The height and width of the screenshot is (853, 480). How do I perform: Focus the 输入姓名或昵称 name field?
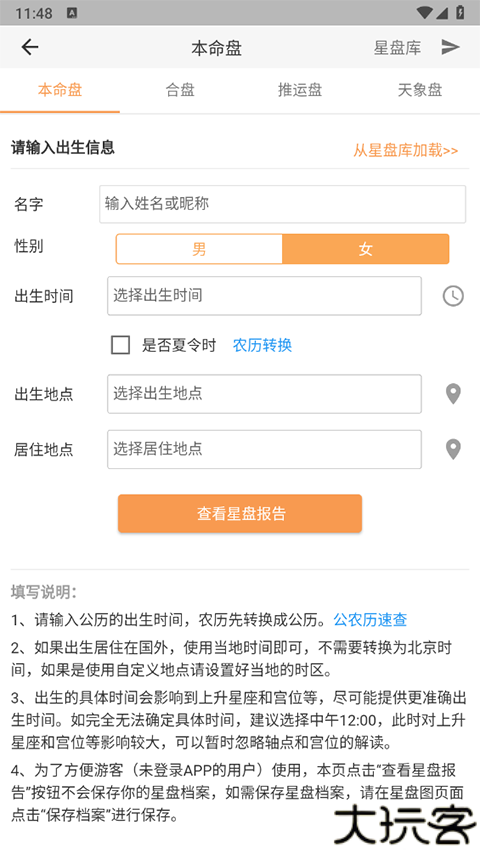point(282,204)
